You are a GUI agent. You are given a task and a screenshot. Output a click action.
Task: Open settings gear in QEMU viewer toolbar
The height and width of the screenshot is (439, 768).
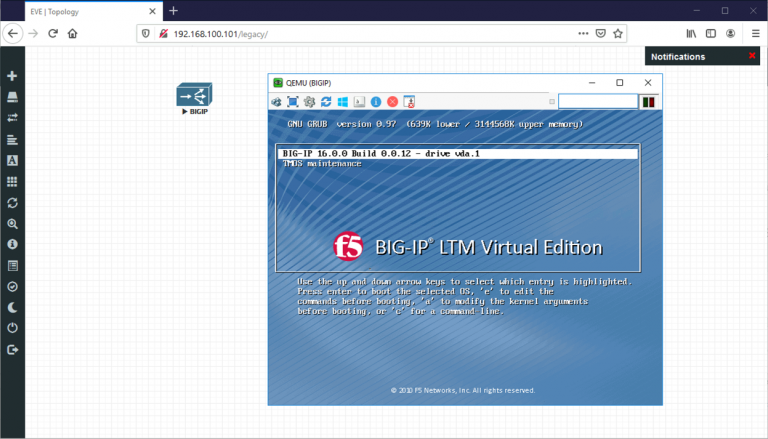pos(309,101)
